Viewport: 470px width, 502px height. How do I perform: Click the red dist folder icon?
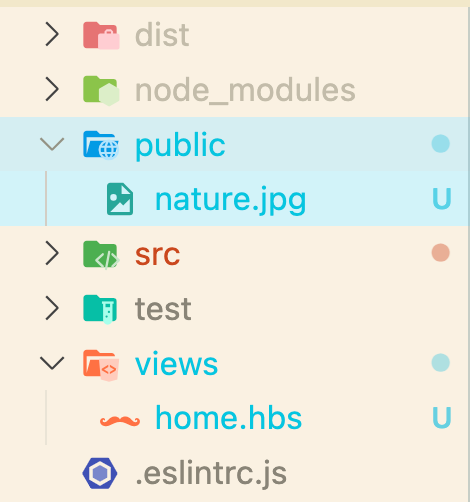(x=101, y=35)
